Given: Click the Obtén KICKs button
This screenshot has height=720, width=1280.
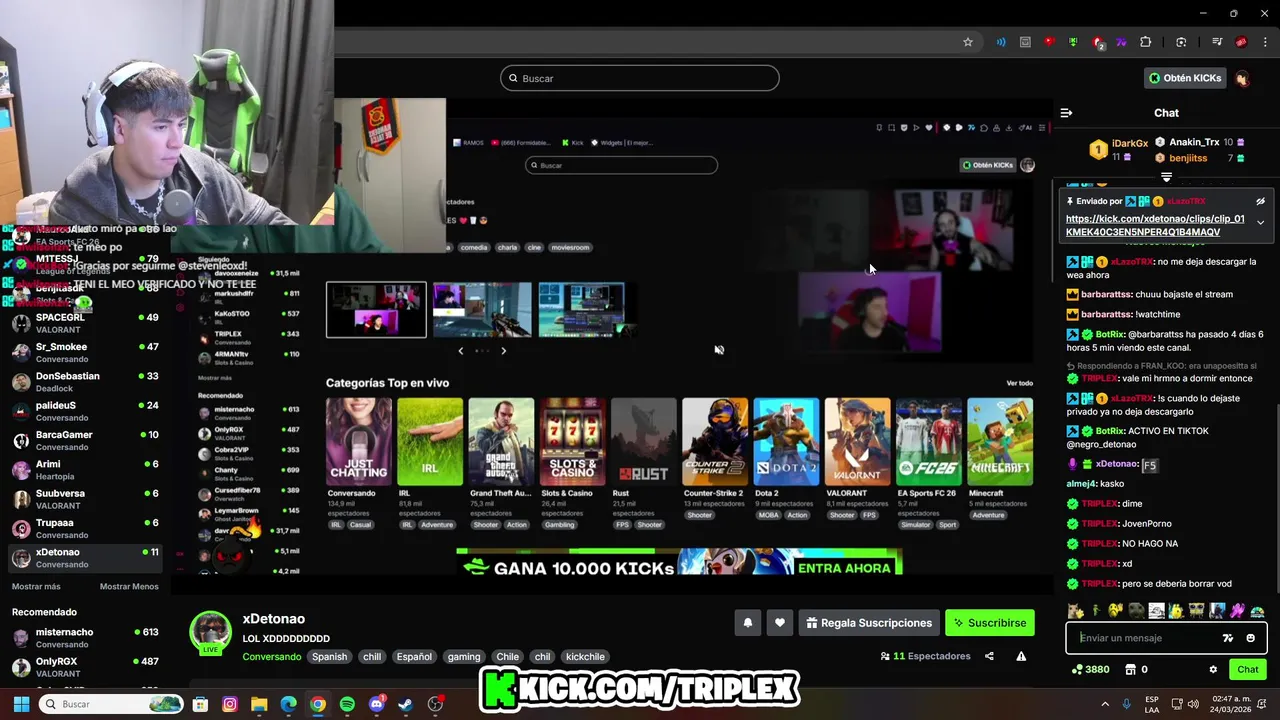Looking at the screenshot, I should click(1185, 78).
